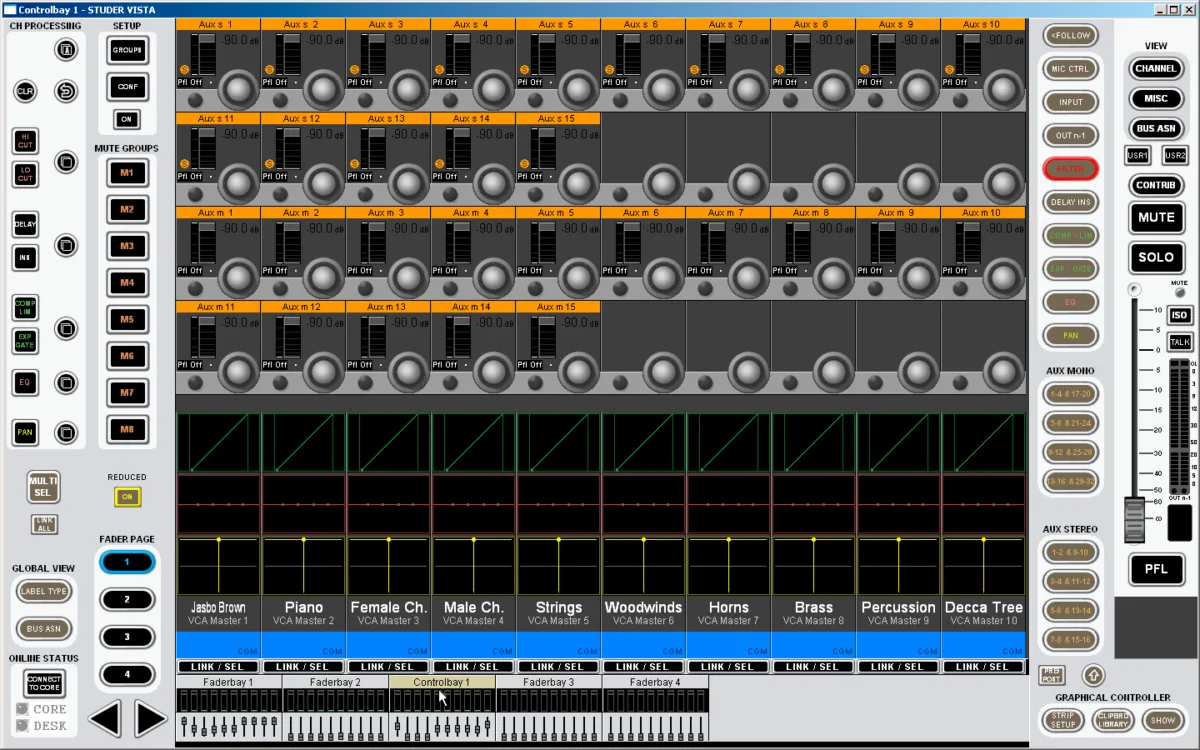The image size is (1200, 750).
Task: Toggle the REDUCED ON button
Action: (x=127, y=497)
